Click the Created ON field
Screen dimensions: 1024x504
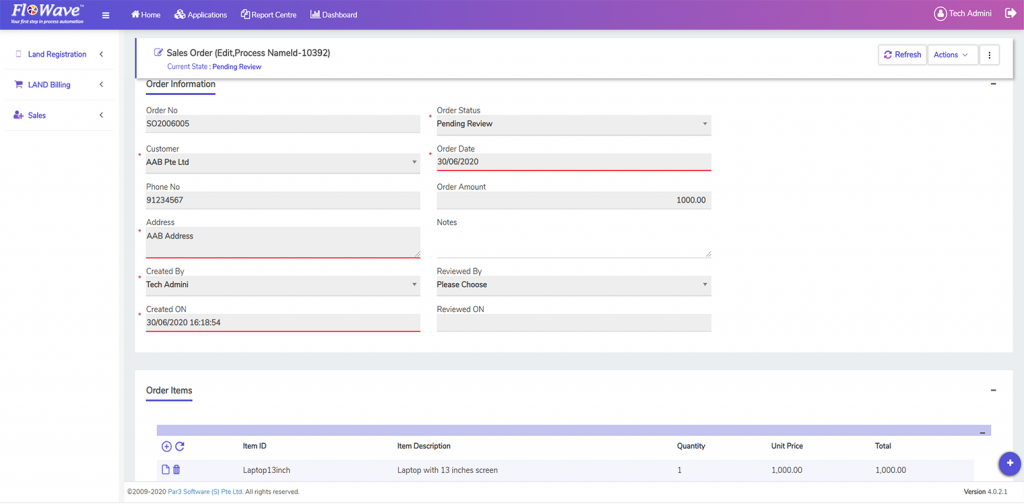coord(283,323)
